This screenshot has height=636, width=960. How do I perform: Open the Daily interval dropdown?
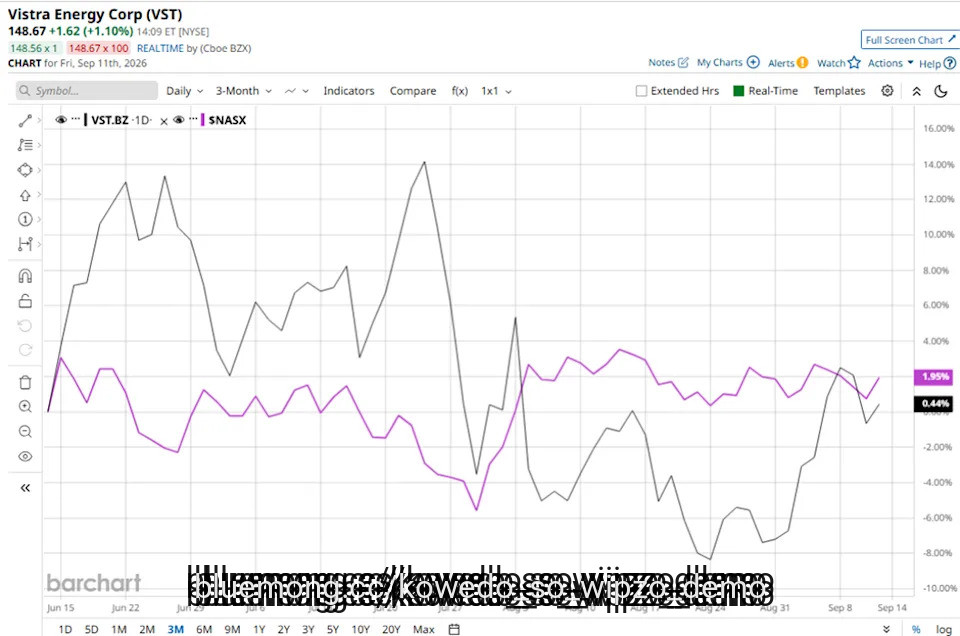(184, 91)
